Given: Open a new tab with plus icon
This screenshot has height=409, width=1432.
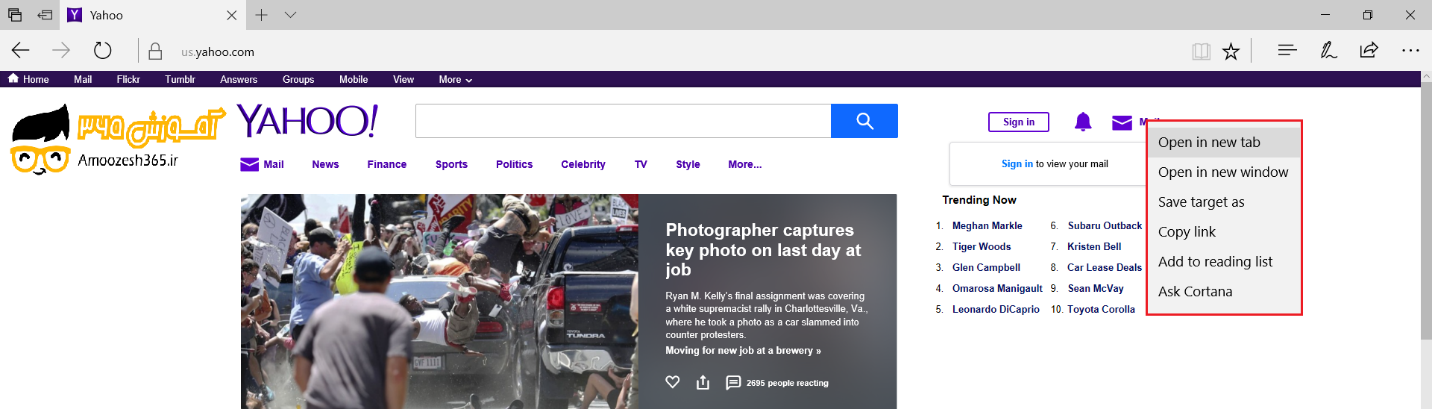Looking at the screenshot, I should [x=261, y=15].
